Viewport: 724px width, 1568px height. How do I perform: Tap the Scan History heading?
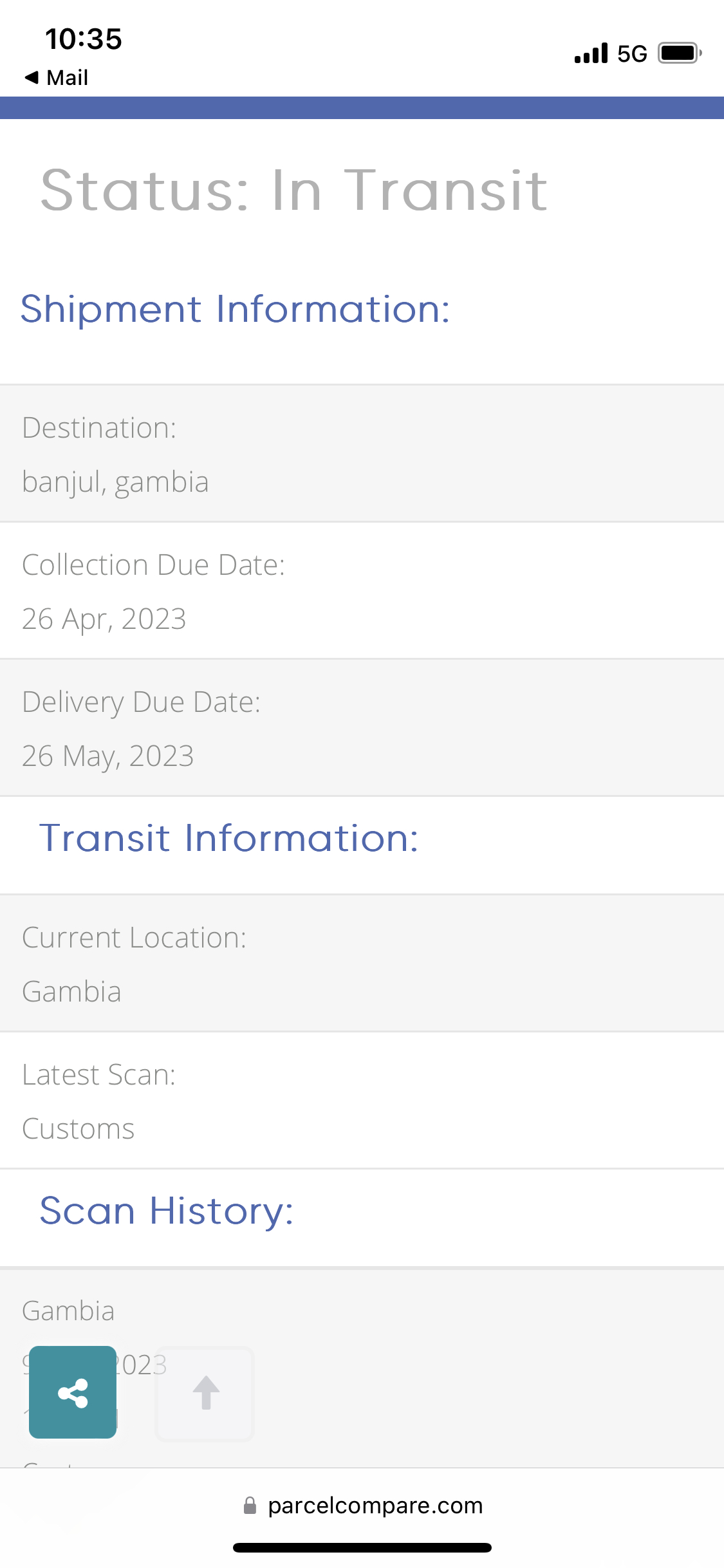pos(167,1211)
